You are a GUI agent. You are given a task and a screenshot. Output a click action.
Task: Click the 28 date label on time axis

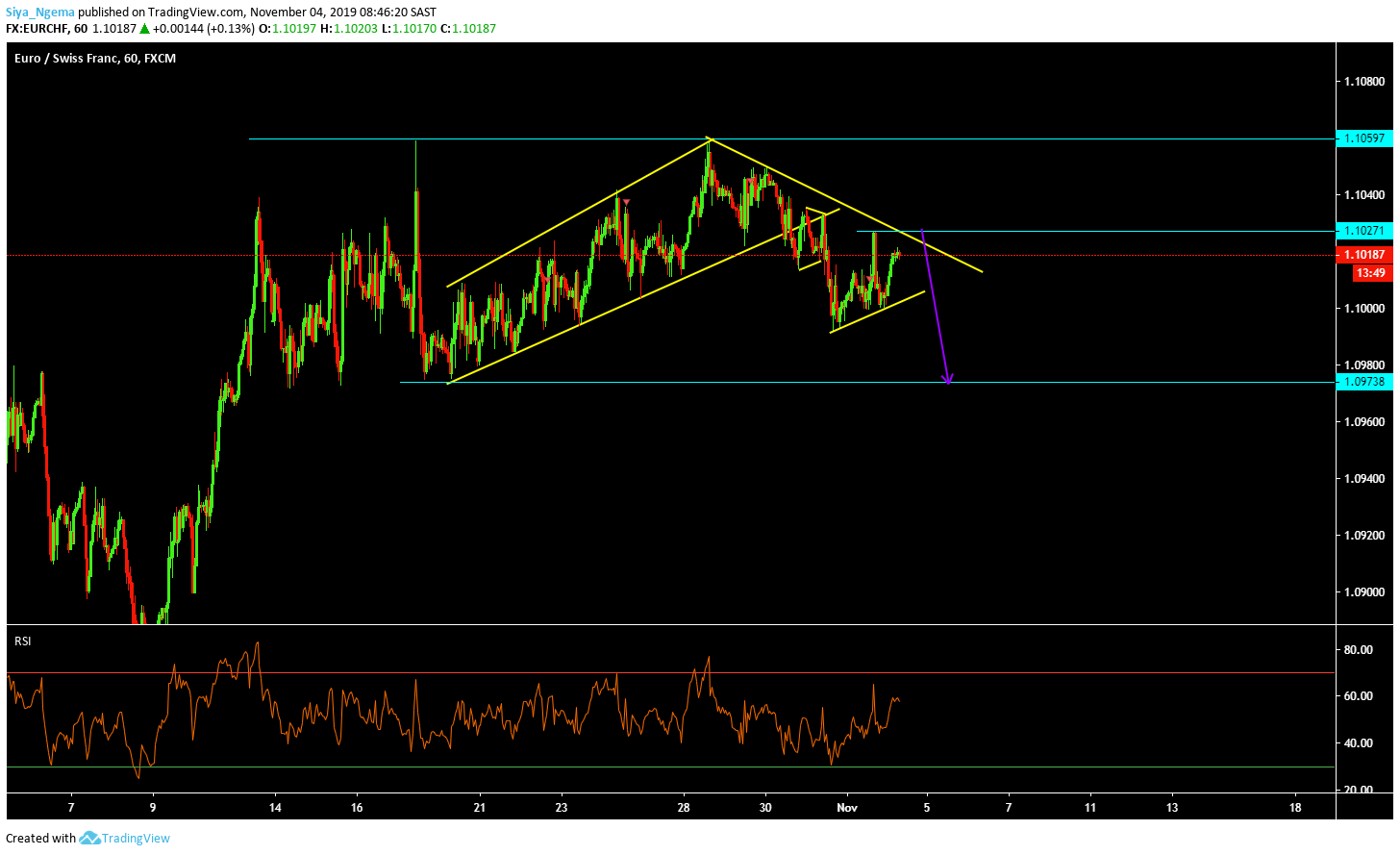coord(684,808)
